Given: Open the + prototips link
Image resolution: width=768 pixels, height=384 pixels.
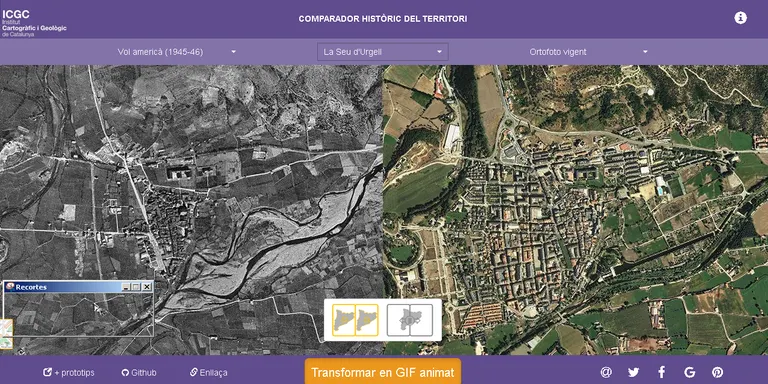Looking at the screenshot, I should pyautogui.click(x=69, y=373).
